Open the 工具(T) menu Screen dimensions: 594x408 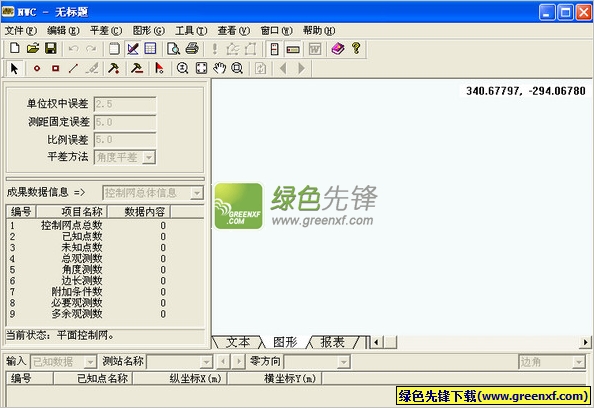point(191,31)
